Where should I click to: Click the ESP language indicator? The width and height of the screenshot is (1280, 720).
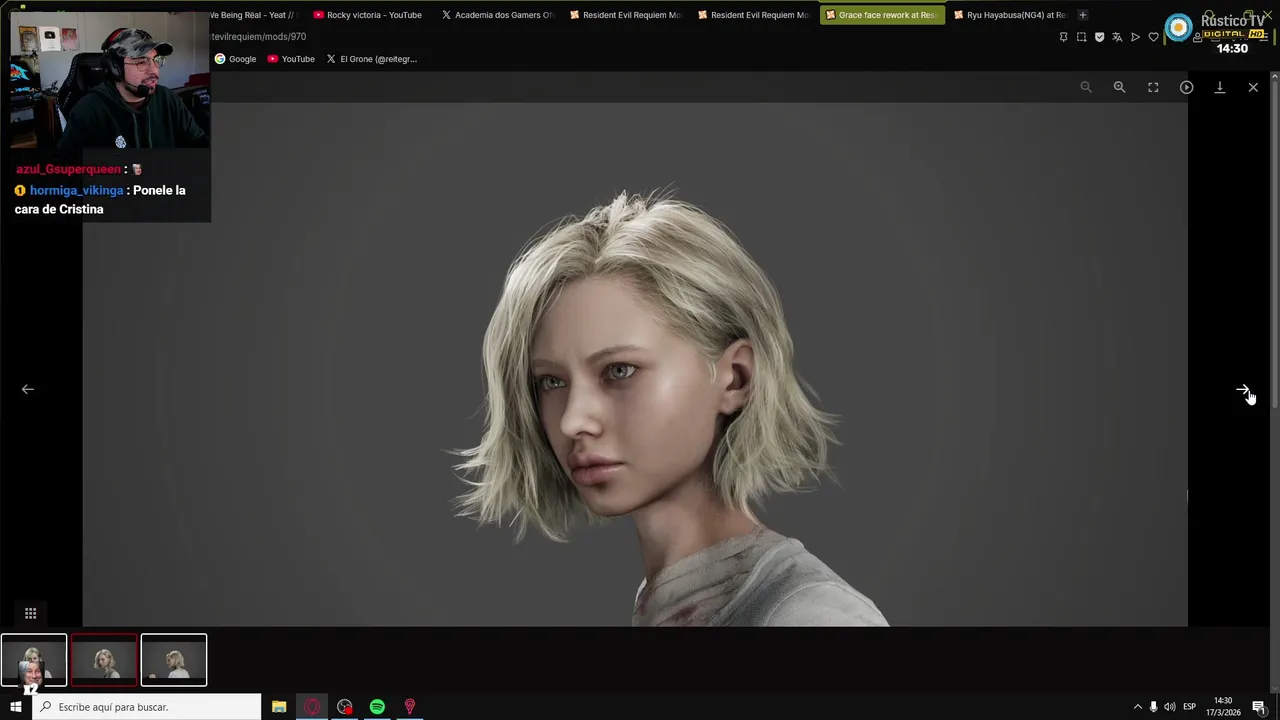click(1190, 707)
